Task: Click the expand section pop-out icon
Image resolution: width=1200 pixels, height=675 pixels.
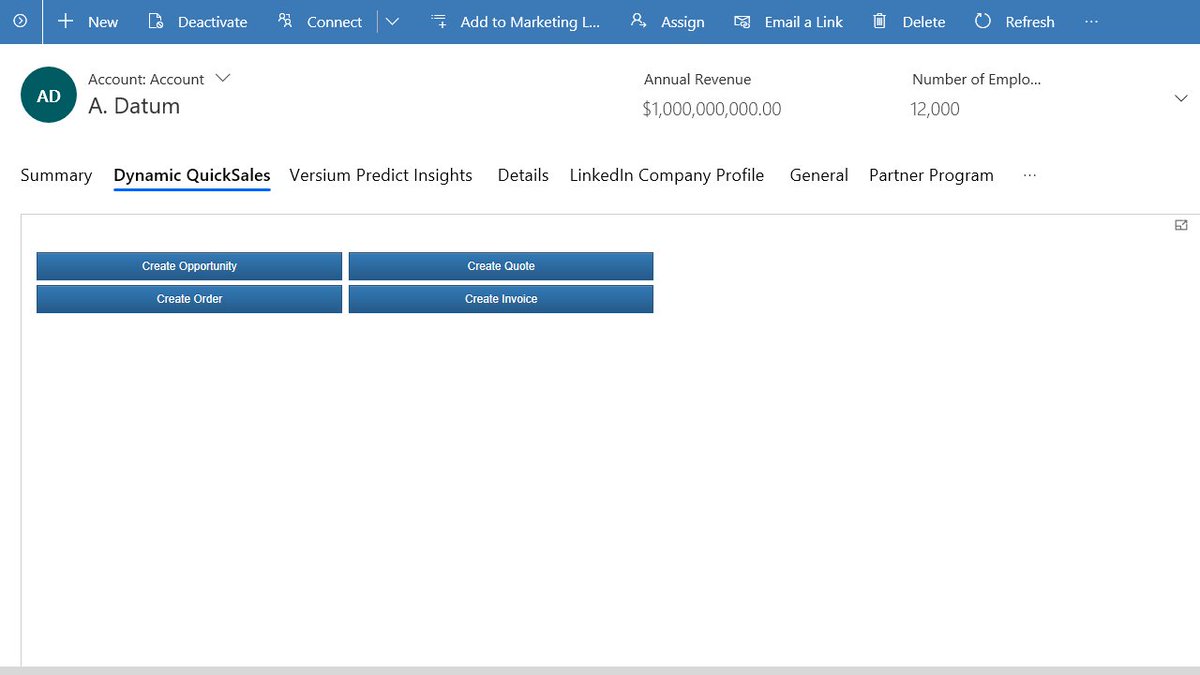Action: point(1181,225)
